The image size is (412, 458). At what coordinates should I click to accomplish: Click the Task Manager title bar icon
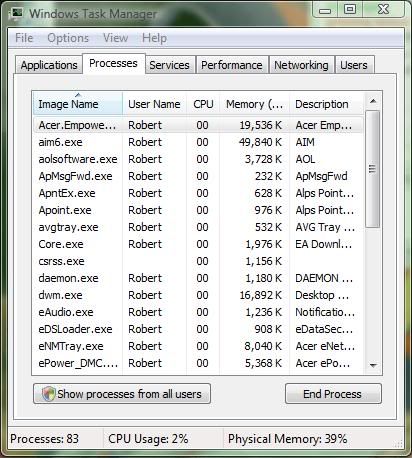click(x=16, y=13)
